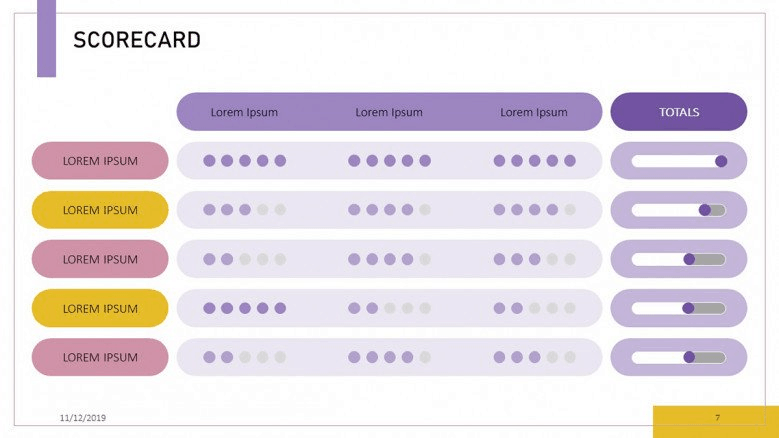Click the date 11/12/2019 in the footer
Viewport: 779px width, 438px height.
pos(82,418)
